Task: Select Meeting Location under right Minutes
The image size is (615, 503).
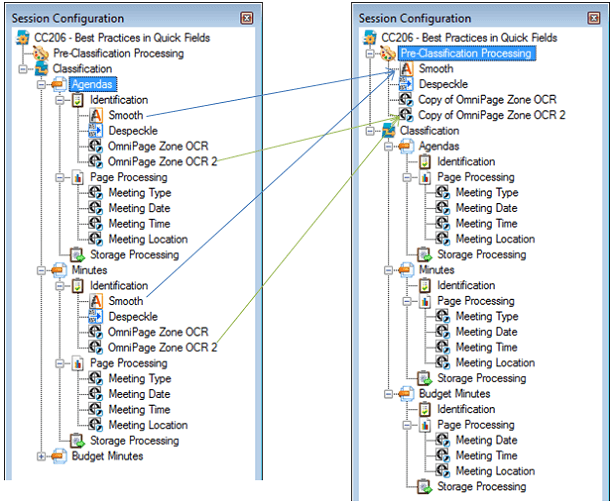Action: tap(495, 363)
